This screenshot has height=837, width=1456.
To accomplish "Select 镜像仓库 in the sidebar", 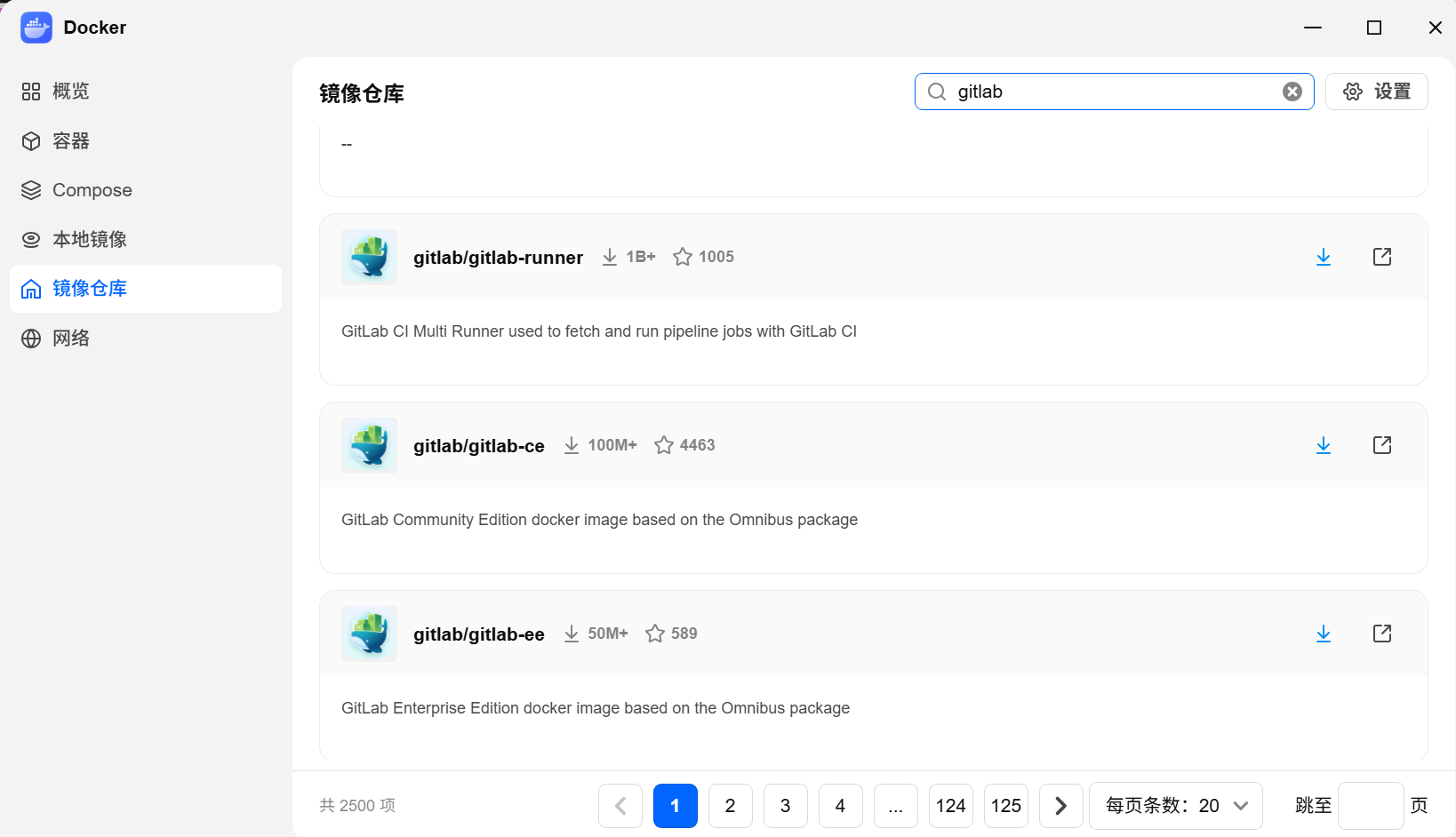I will (x=146, y=289).
